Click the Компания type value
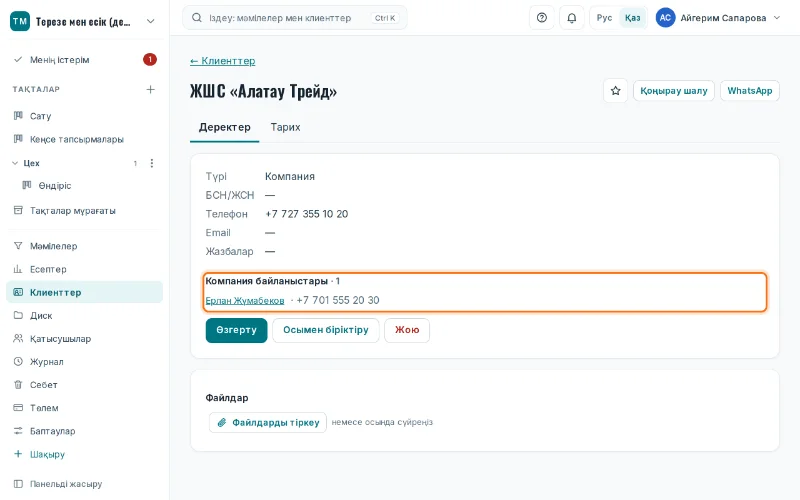 [290, 177]
